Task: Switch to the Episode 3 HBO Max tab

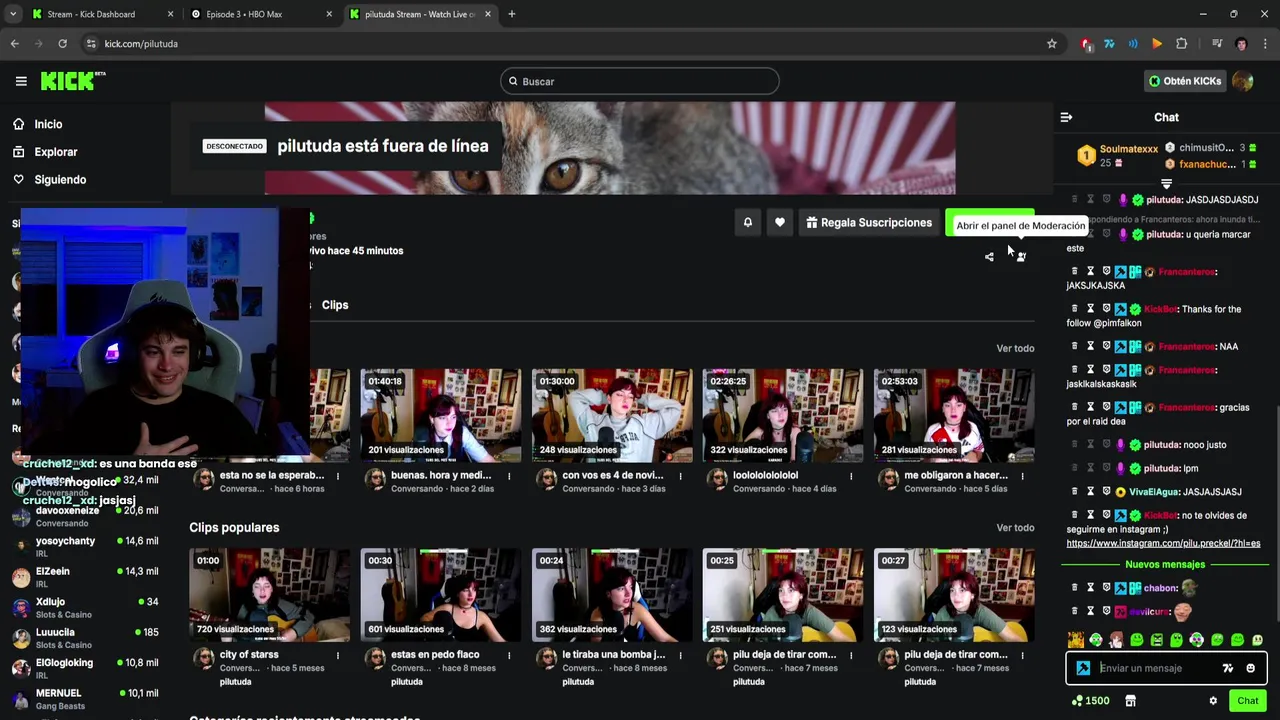Action: click(260, 14)
